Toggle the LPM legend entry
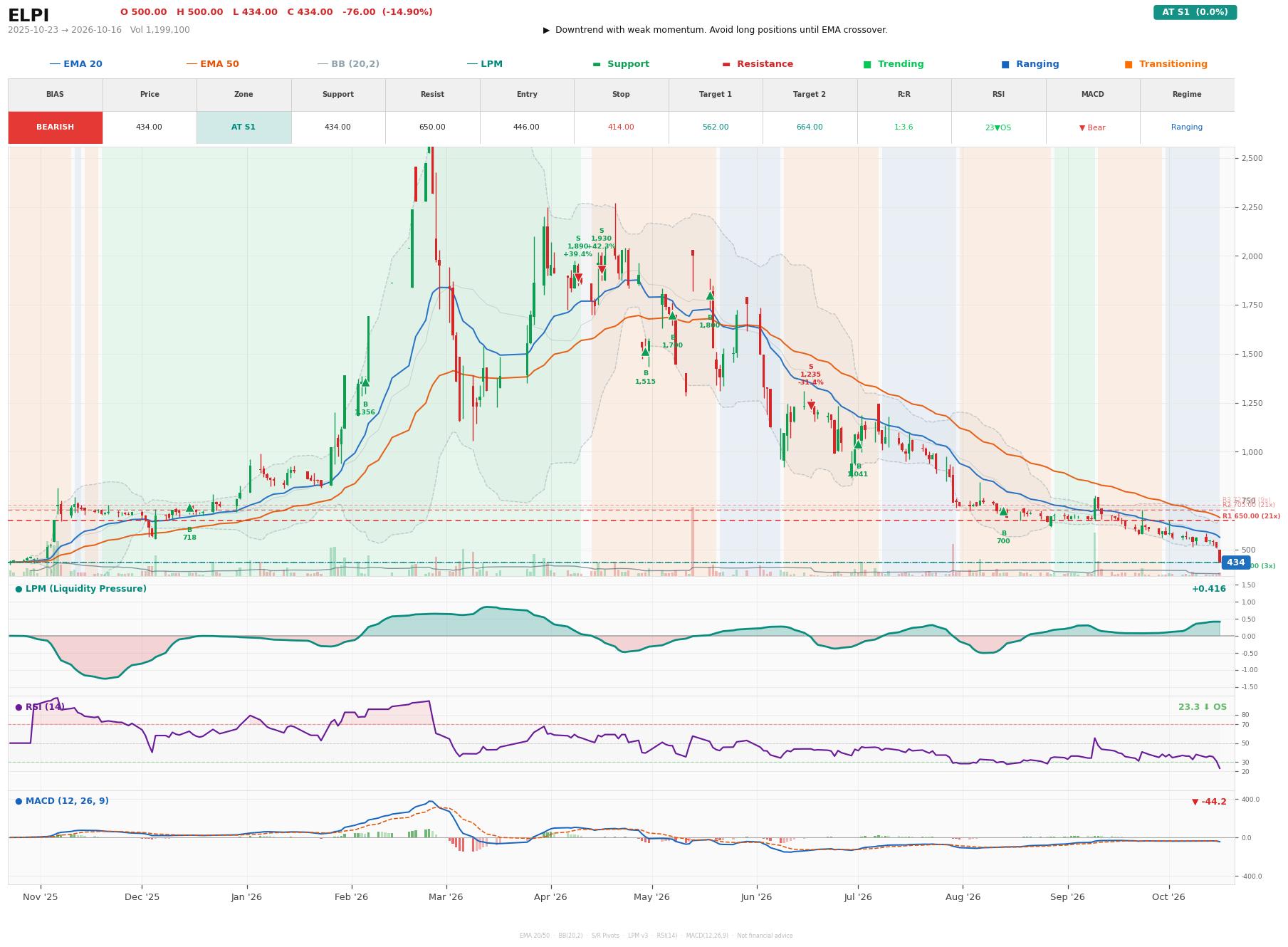 click(x=484, y=64)
